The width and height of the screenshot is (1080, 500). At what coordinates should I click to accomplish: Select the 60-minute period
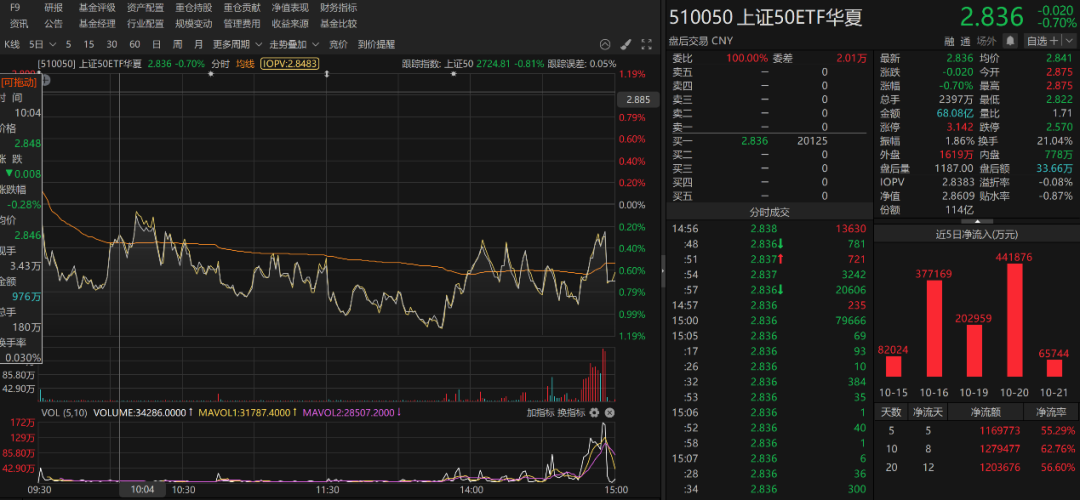135,44
